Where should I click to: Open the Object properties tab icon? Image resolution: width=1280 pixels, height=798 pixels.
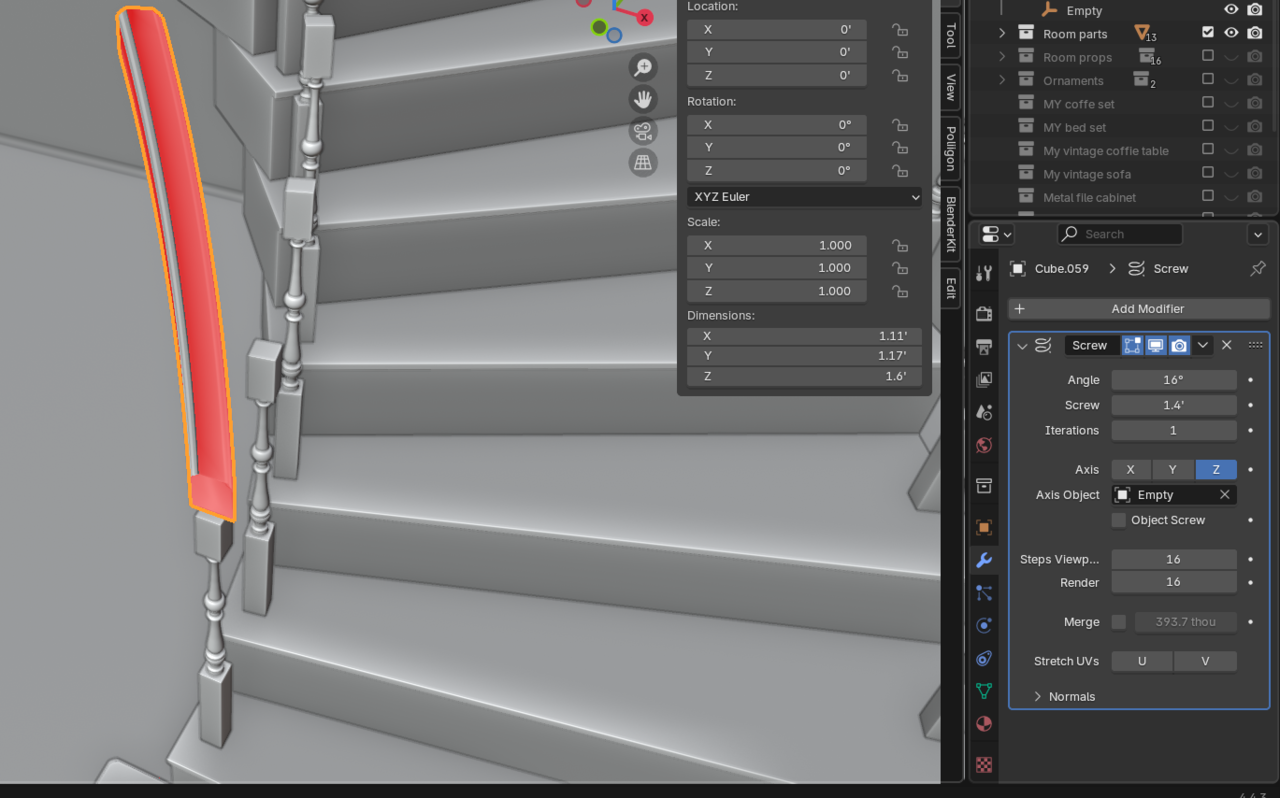tap(984, 527)
